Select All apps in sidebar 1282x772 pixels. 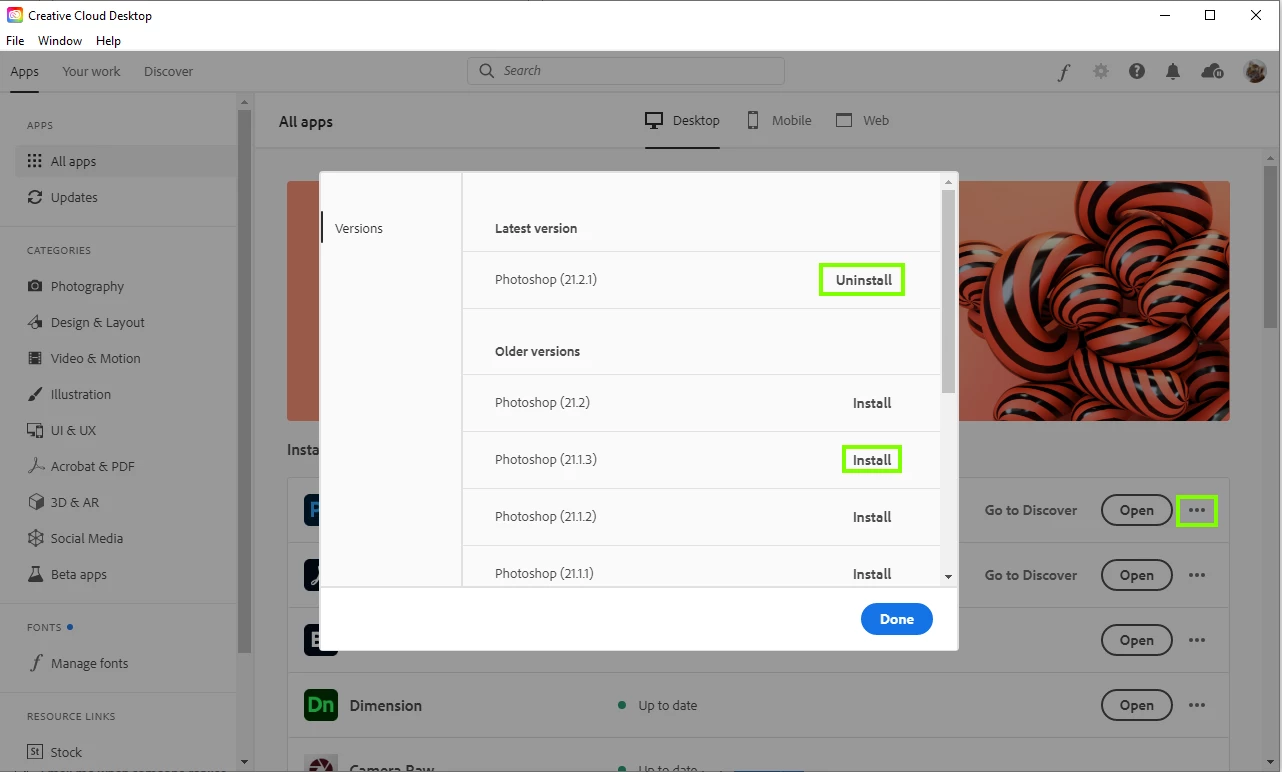point(126,161)
